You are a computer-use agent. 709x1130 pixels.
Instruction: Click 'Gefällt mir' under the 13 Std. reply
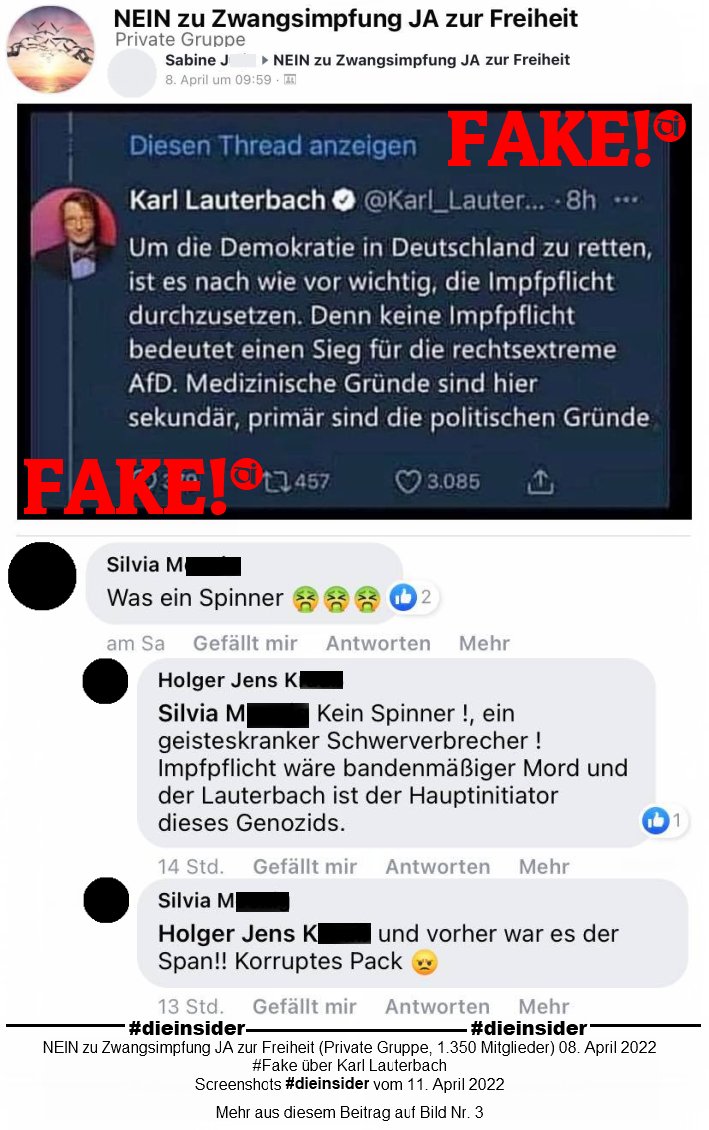coord(304,1006)
